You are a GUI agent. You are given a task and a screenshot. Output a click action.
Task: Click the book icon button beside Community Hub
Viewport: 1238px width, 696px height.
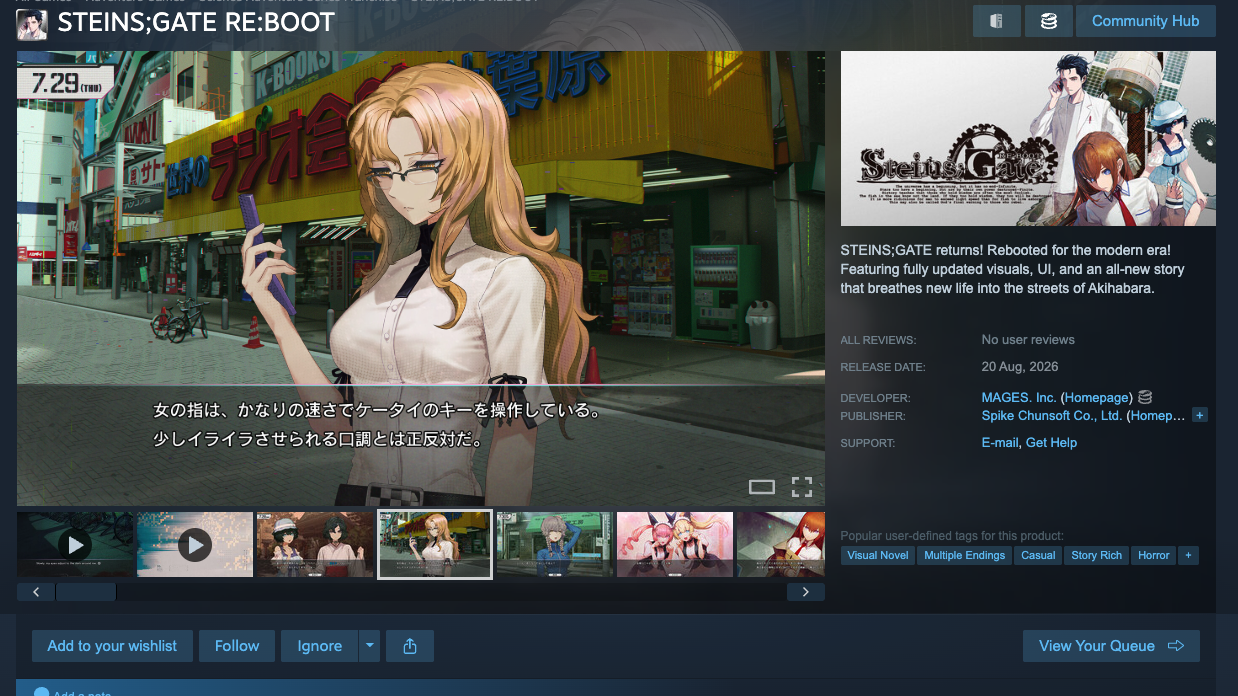pos(997,21)
